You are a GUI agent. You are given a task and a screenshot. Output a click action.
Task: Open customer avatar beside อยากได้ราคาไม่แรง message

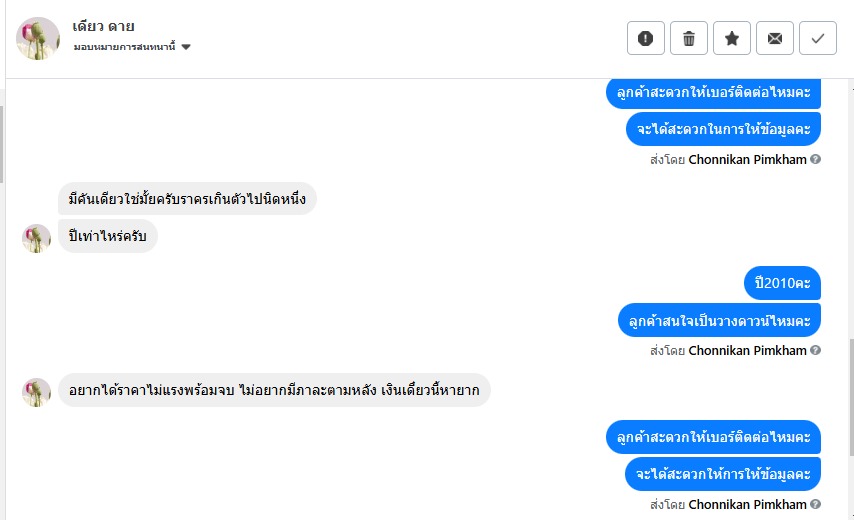[x=36, y=393]
